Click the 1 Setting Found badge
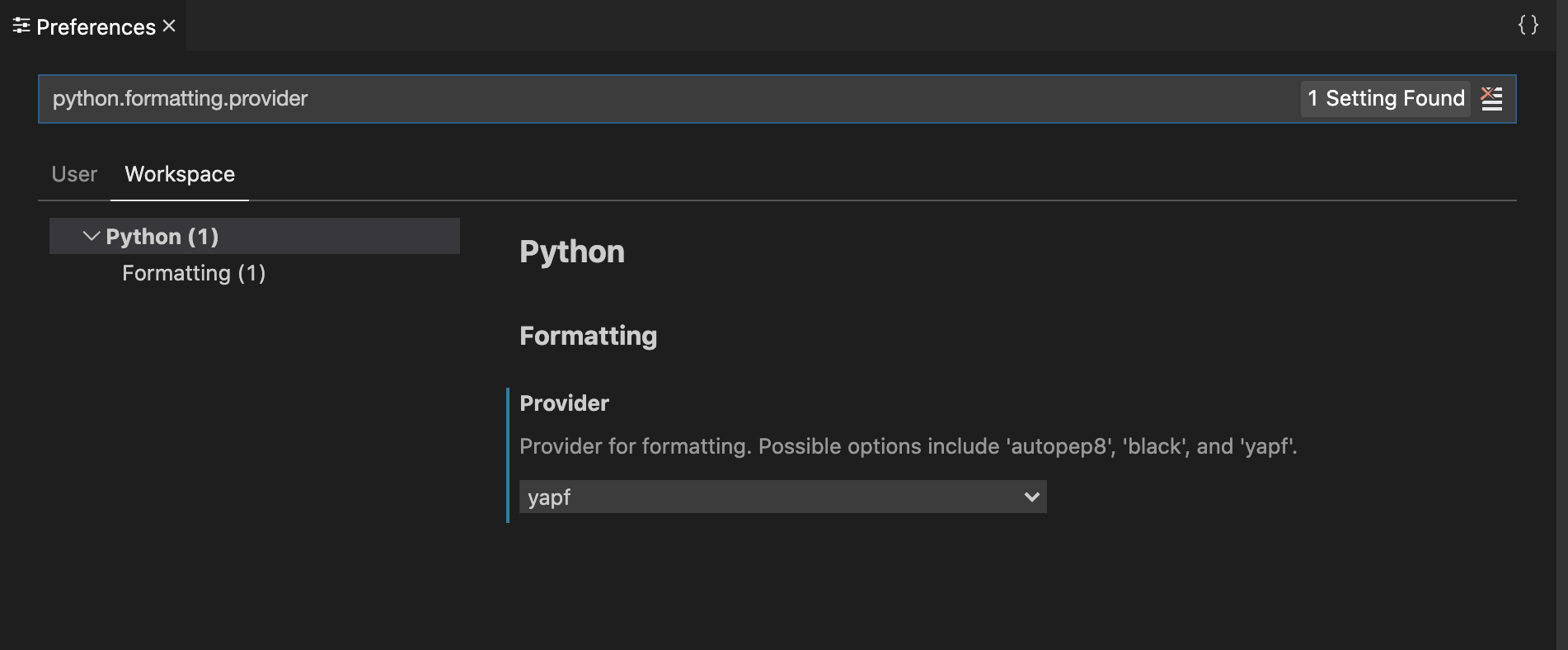Viewport: 1568px width, 650px height. (1386, 99)
